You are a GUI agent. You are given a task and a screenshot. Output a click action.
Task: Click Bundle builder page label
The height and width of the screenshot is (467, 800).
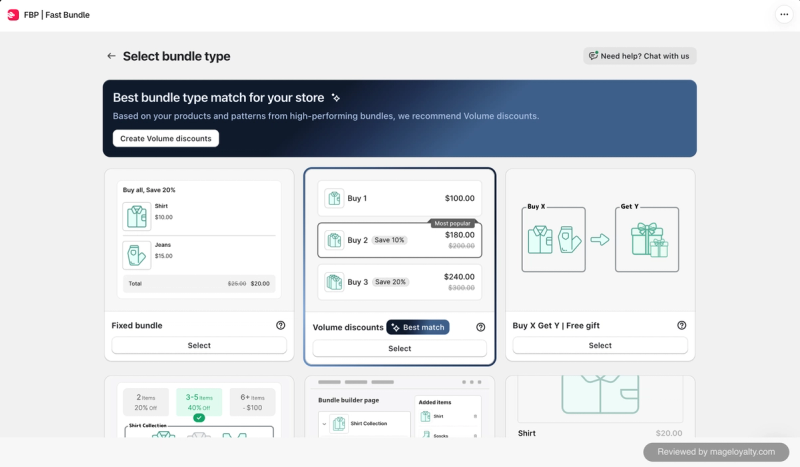point(348,400)
